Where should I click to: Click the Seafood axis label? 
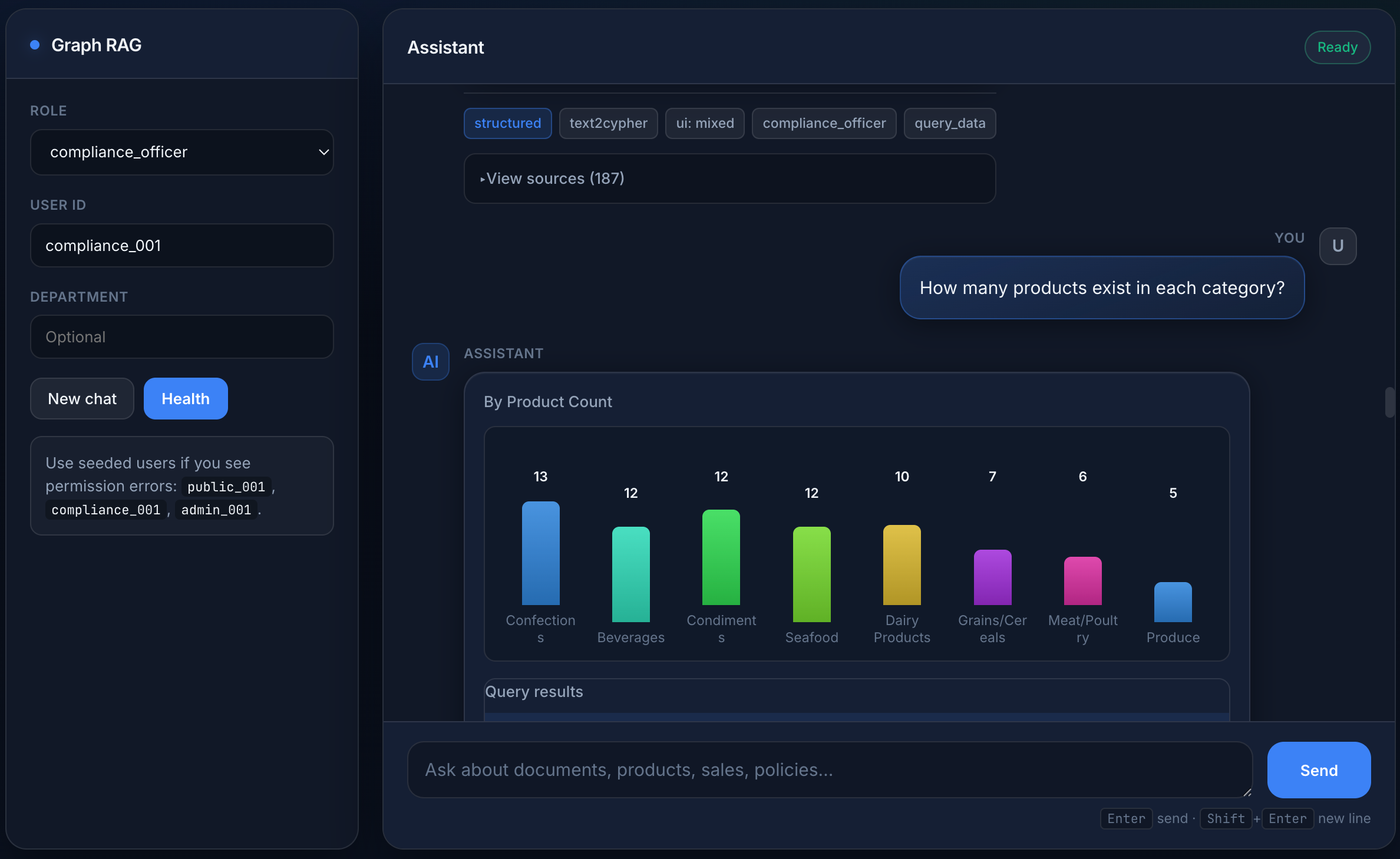tap(811, 637)
